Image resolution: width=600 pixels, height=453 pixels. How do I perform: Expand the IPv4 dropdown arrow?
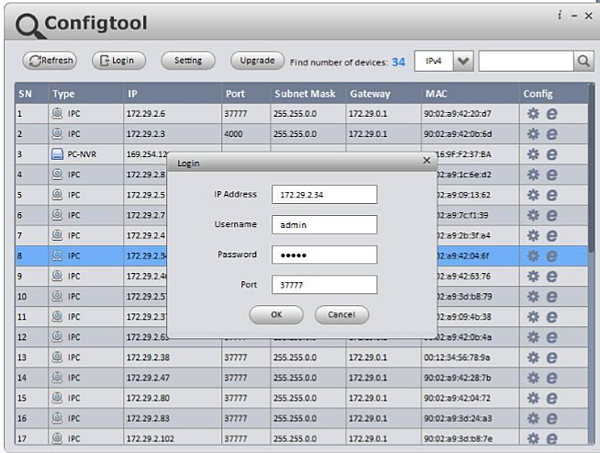463,61
